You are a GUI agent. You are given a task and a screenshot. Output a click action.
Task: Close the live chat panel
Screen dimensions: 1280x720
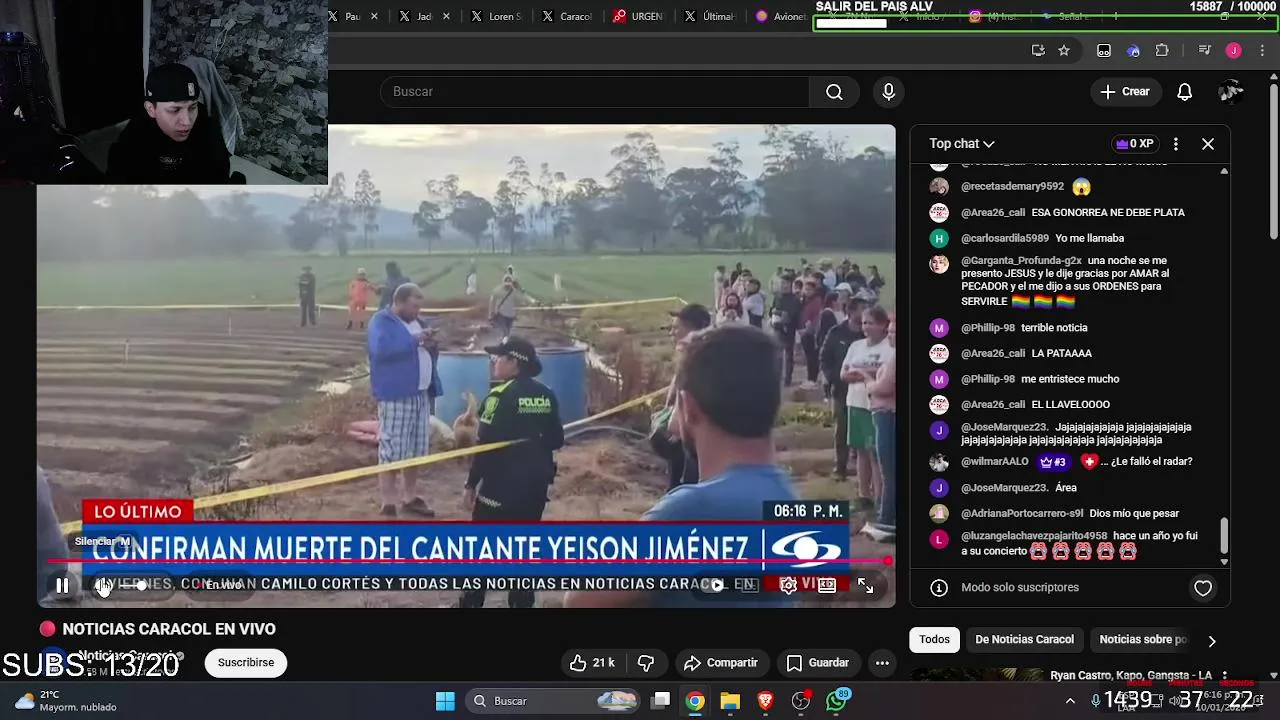(1208, 144)
